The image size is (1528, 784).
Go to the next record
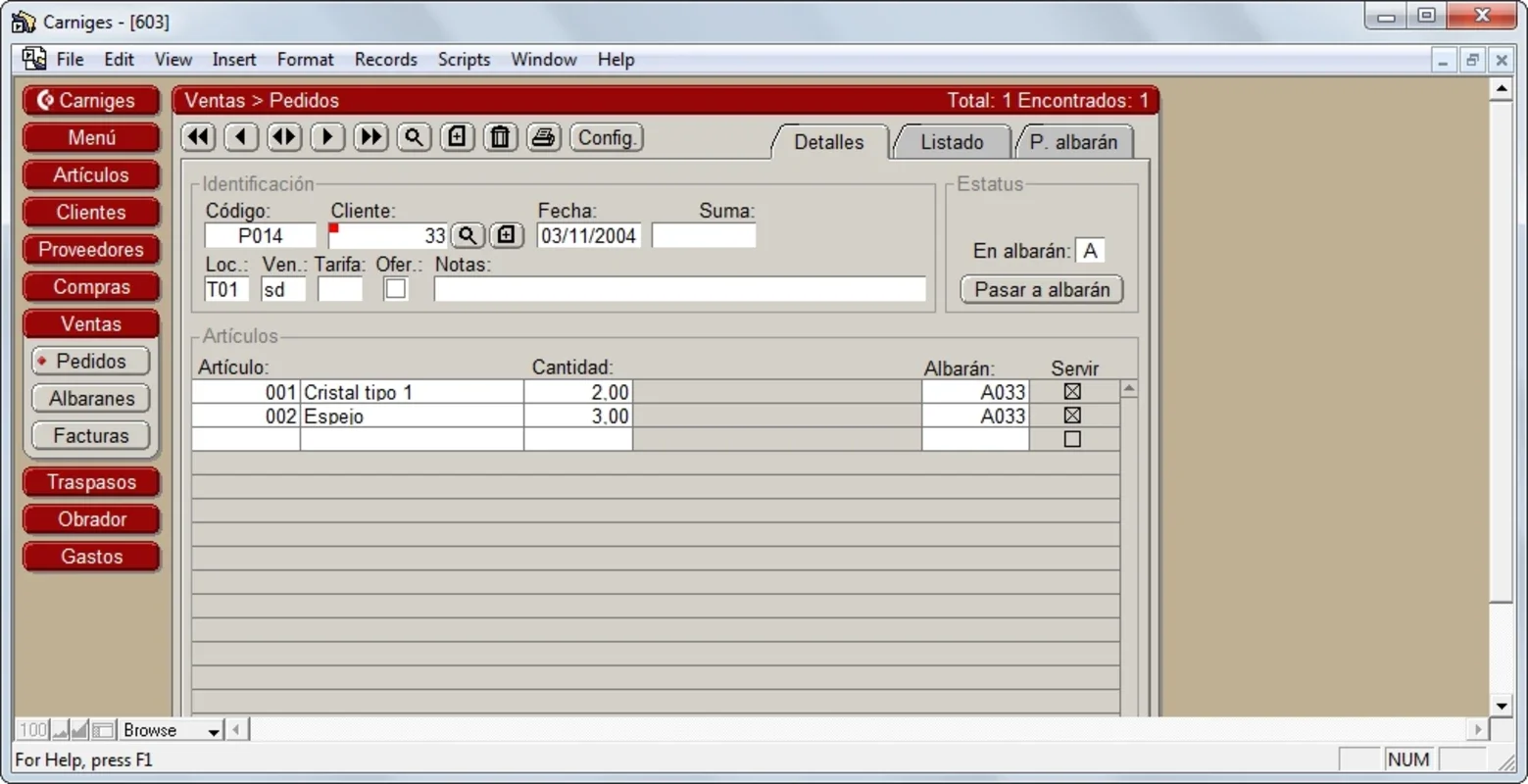coord(327,137)
